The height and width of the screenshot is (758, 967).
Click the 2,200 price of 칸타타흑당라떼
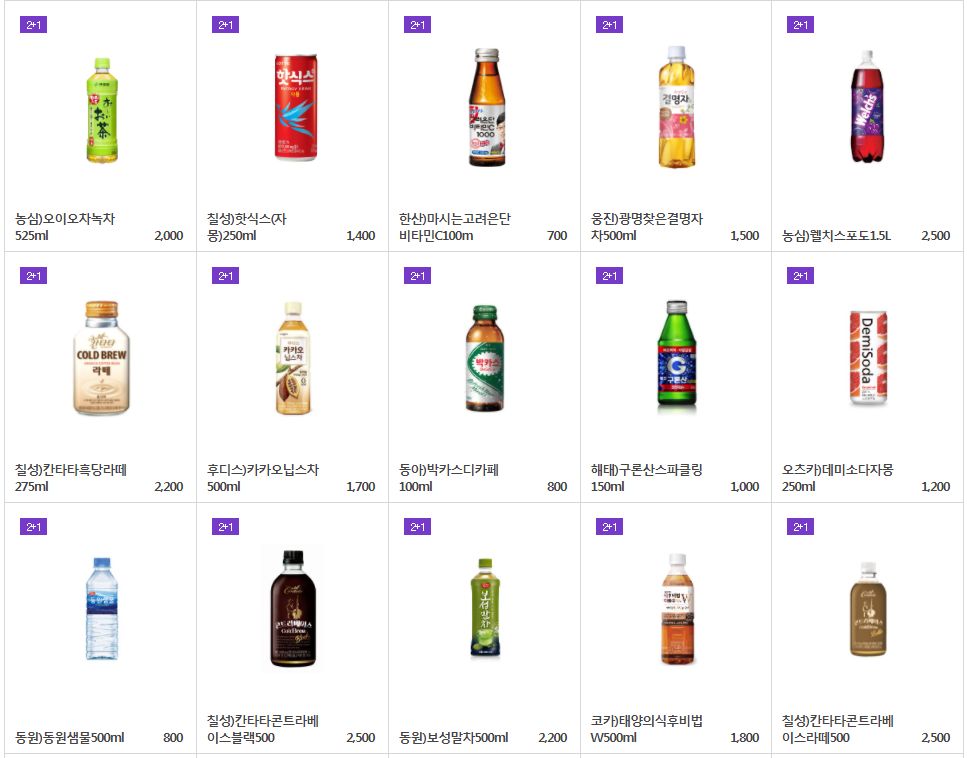pyautogui.click(x=169, y=487)
